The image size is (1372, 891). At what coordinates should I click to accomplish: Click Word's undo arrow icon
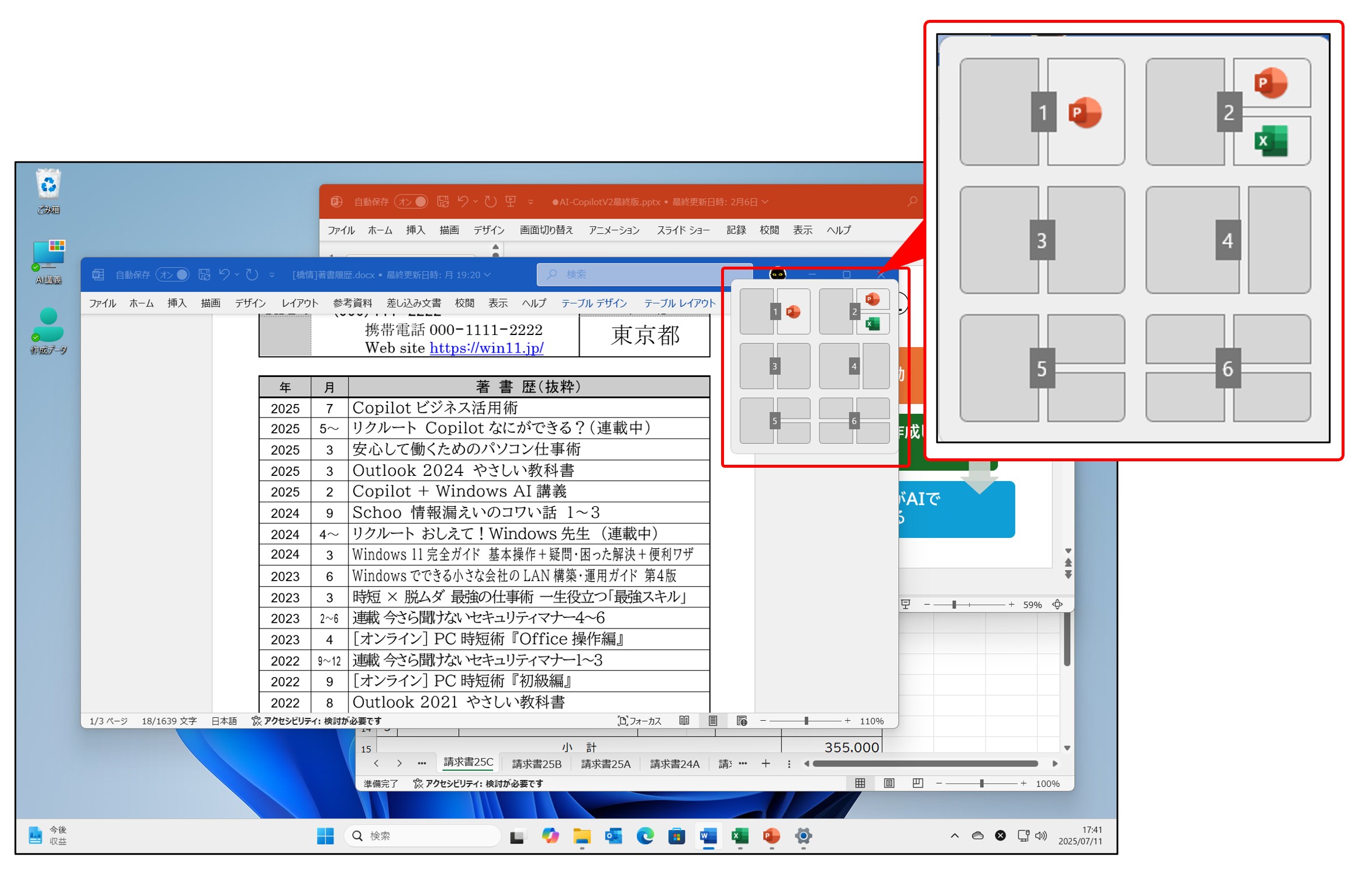[224, 274]
